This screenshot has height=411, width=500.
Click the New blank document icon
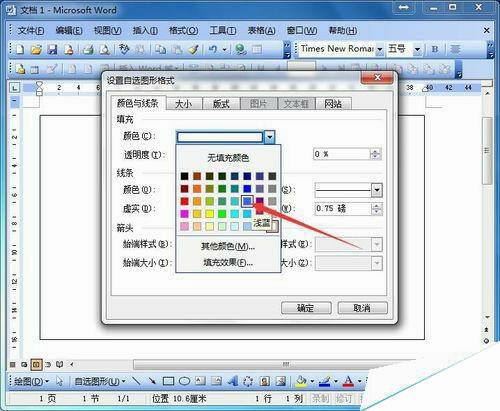[20, 50]
